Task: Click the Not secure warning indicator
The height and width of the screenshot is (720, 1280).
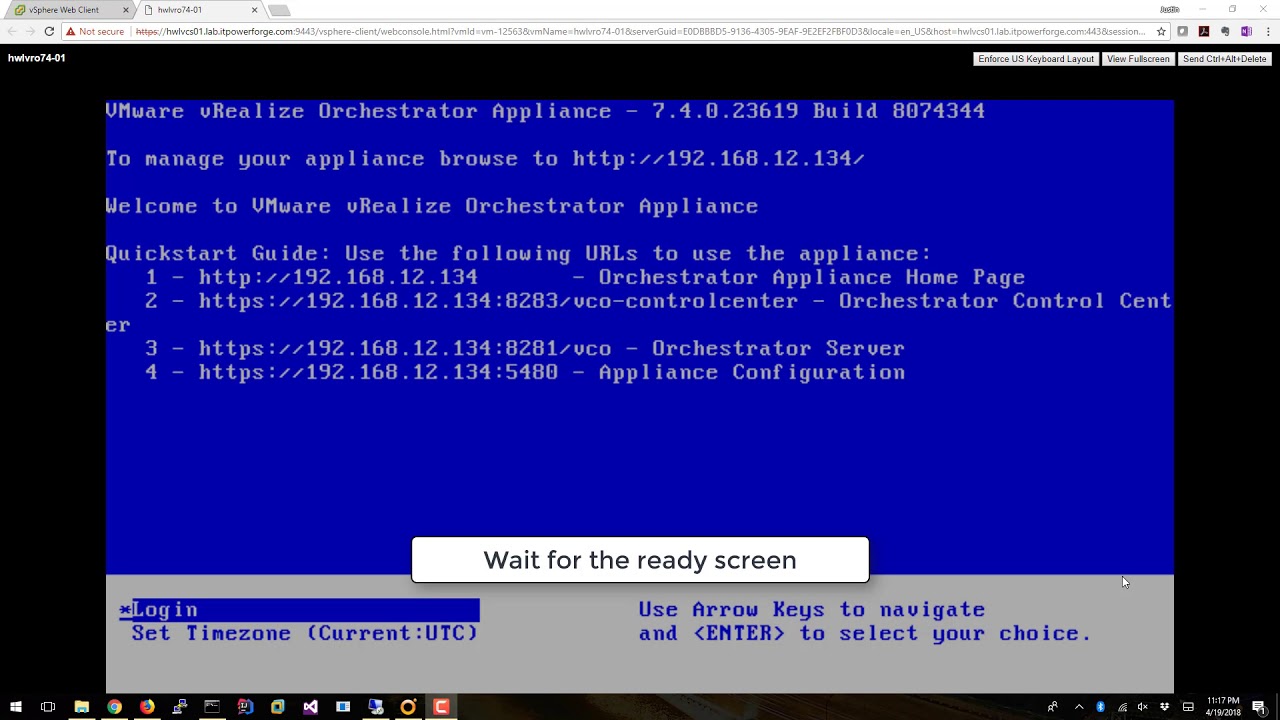Action: click(95, 32)
